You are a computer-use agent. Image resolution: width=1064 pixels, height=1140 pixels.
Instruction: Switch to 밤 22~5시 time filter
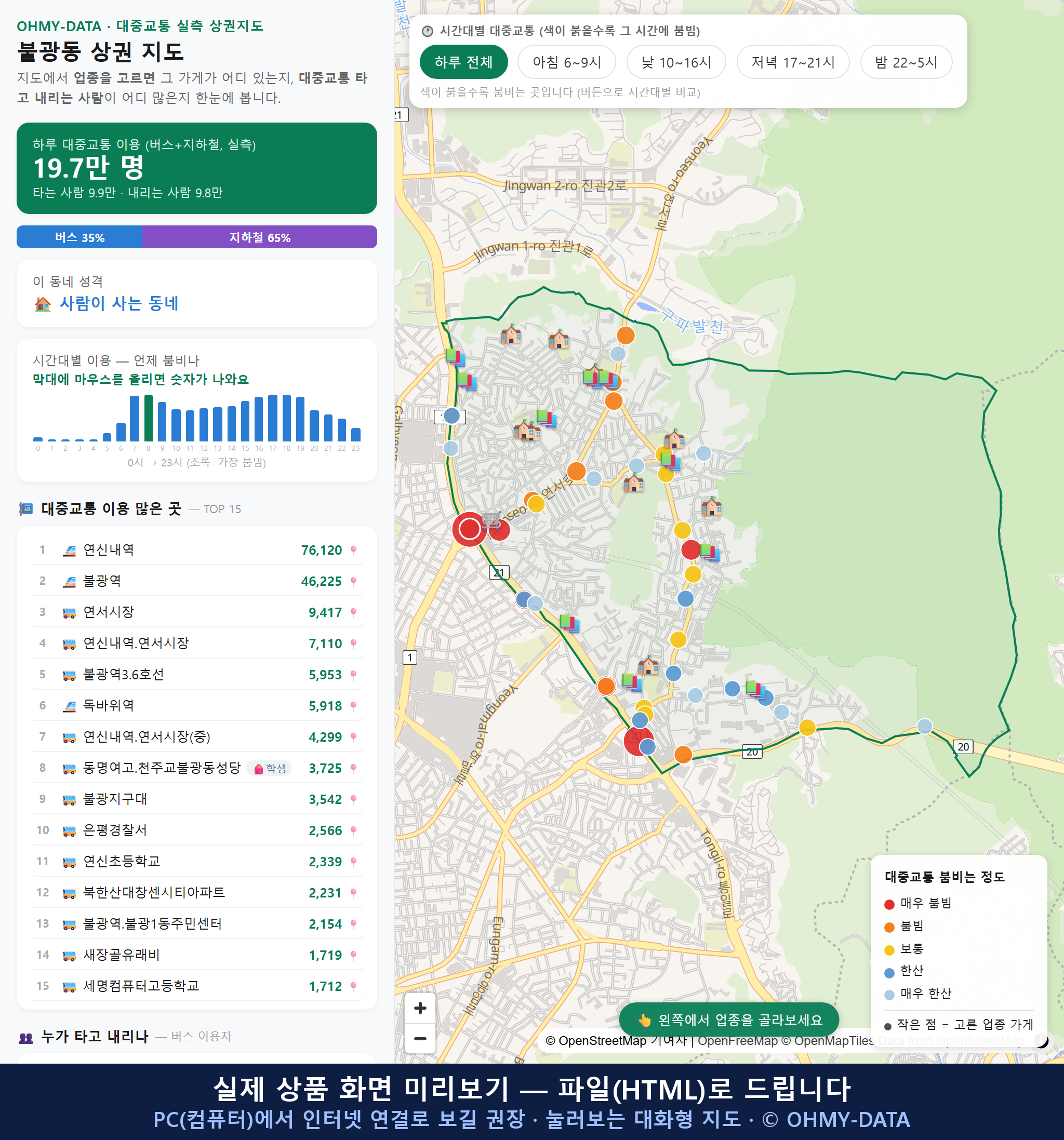[x=906, y=62]
